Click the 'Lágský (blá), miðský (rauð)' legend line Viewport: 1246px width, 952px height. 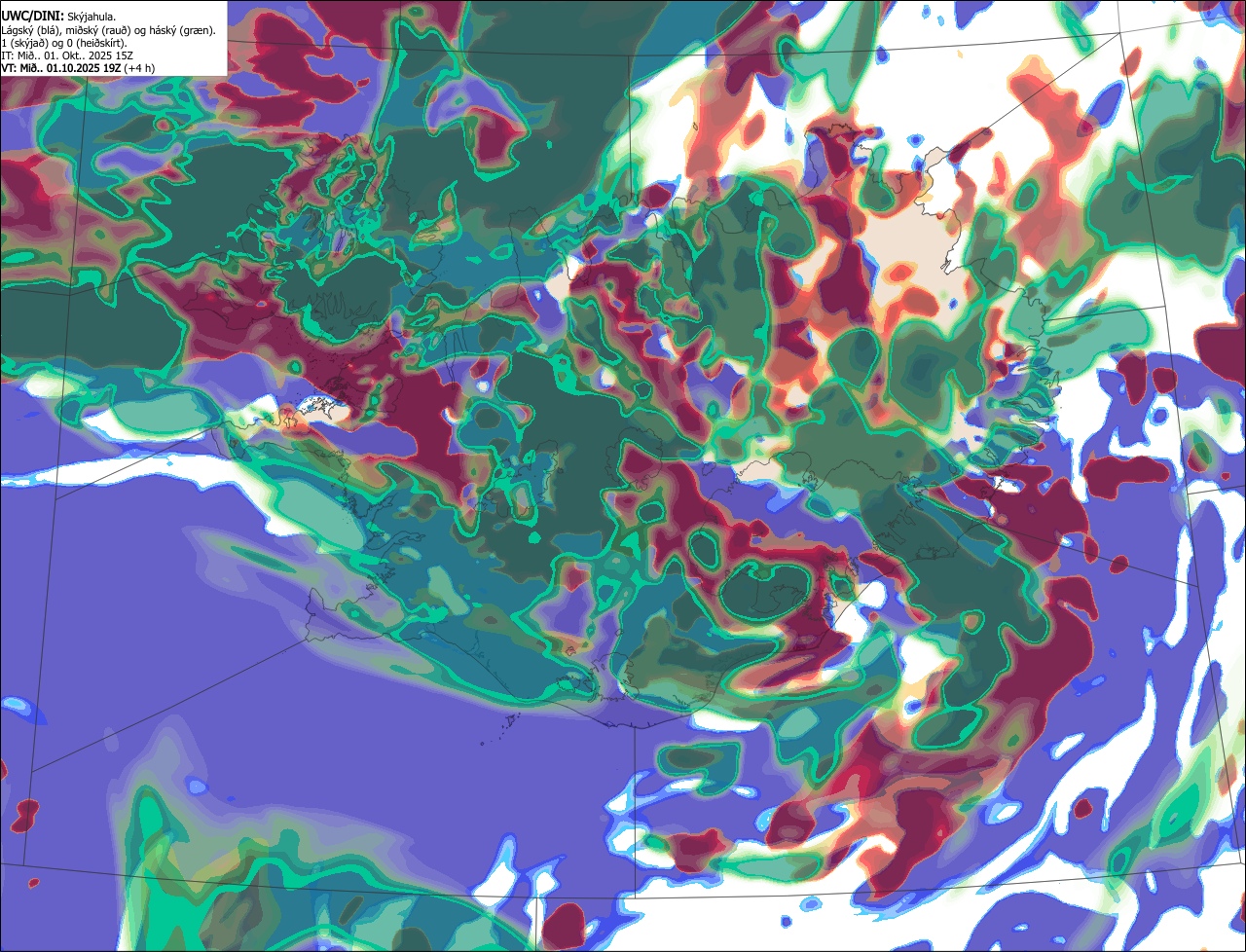click(108, 30)
